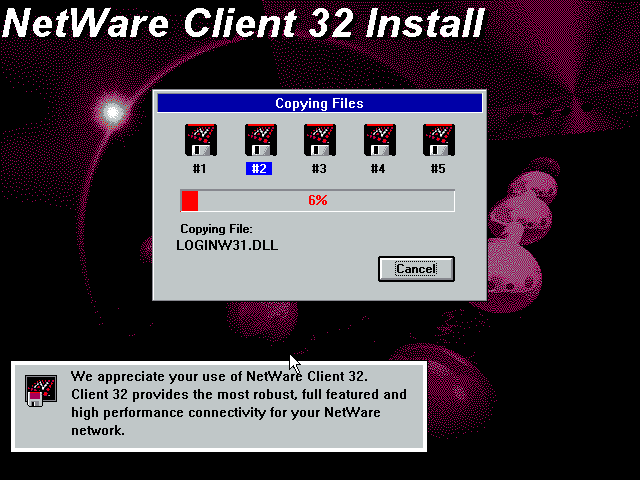Click the 6% progress bar
Viewport: 640px width, 480px height.
[x=318, y=200]
